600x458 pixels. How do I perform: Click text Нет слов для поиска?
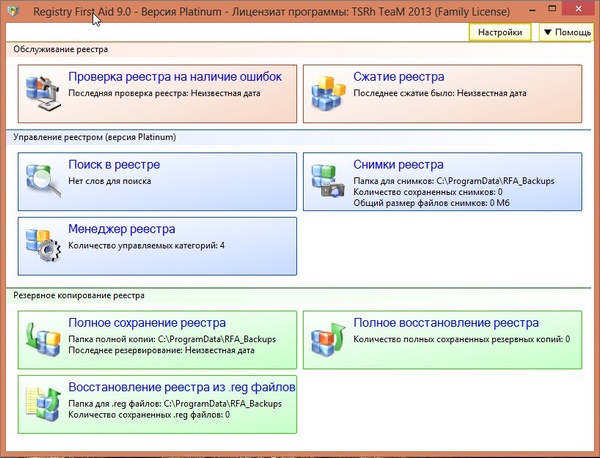point(109,181)
